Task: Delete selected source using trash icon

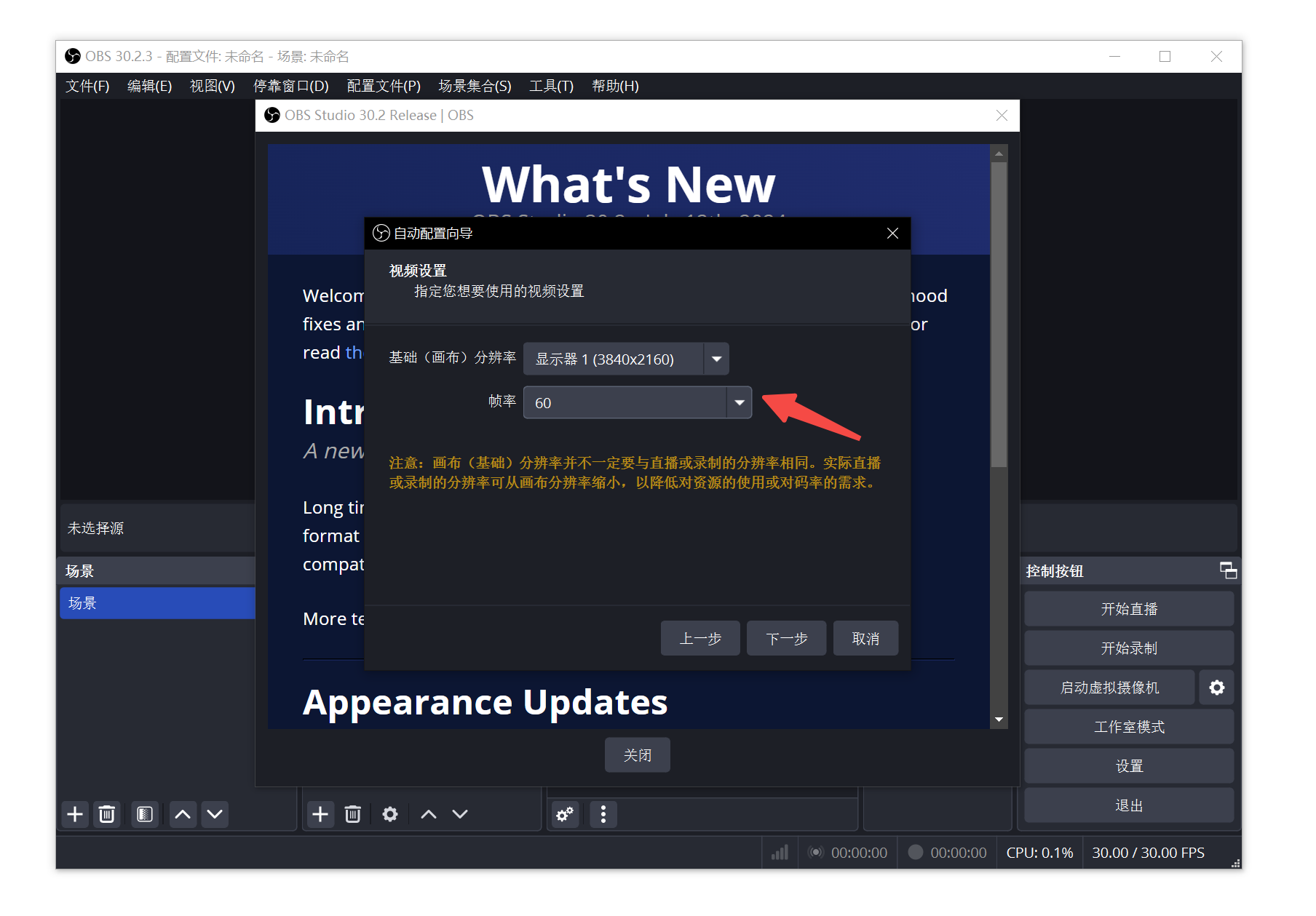Action: click(353, 814)
